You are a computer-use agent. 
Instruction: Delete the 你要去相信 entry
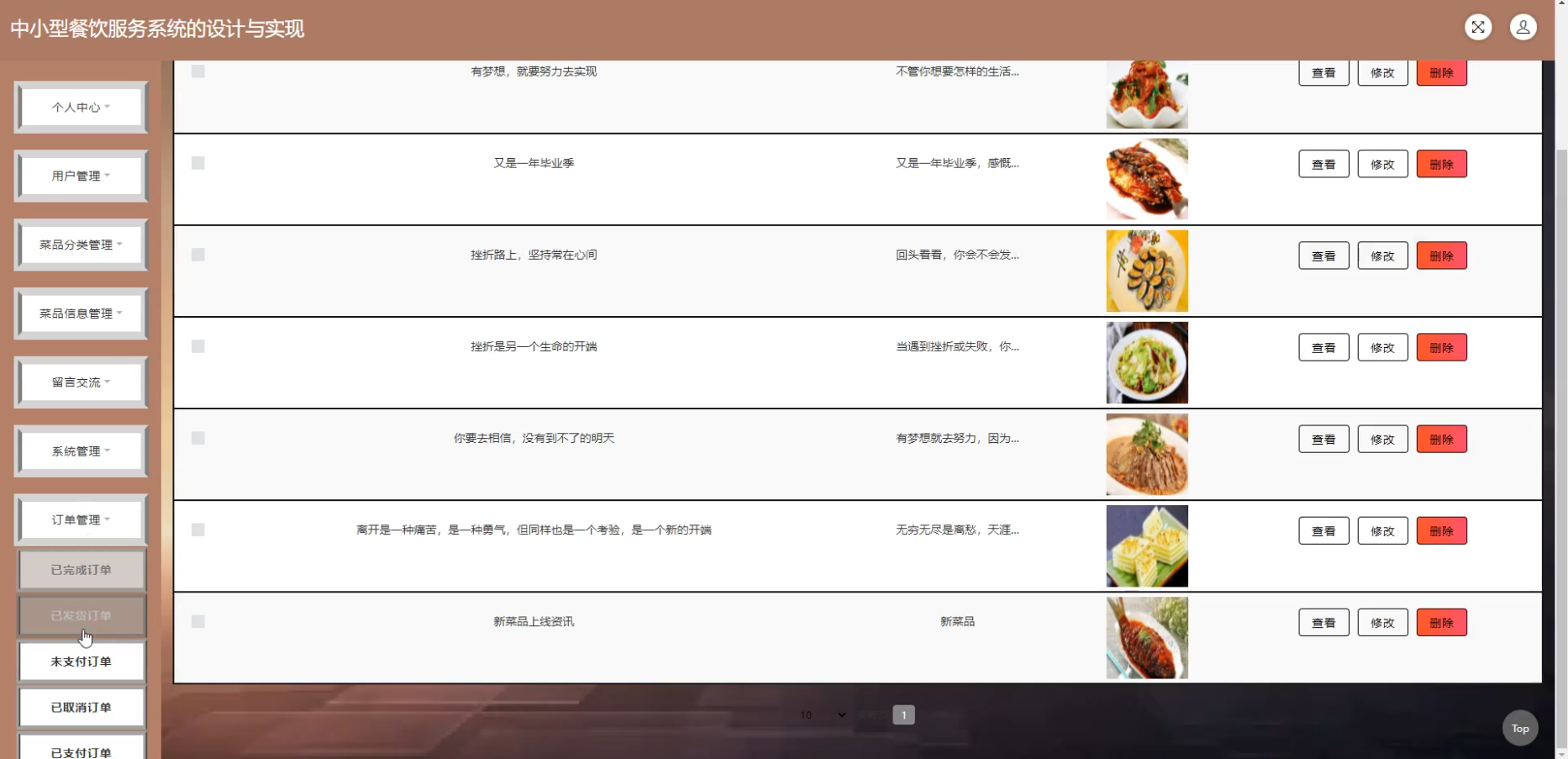1441,439
